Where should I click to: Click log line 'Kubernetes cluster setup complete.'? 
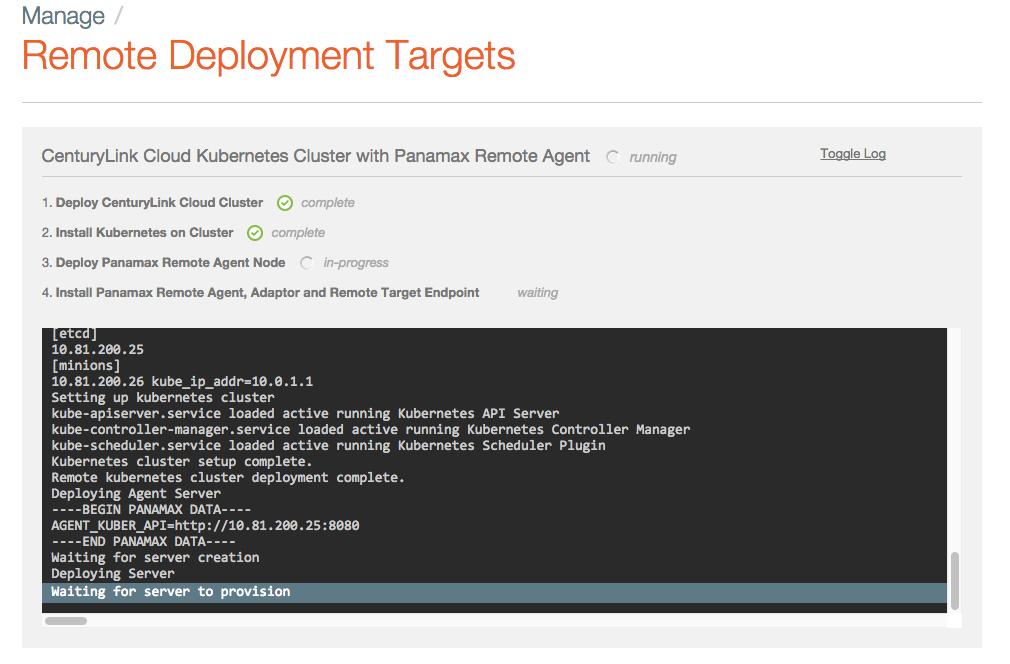[182, 462]
